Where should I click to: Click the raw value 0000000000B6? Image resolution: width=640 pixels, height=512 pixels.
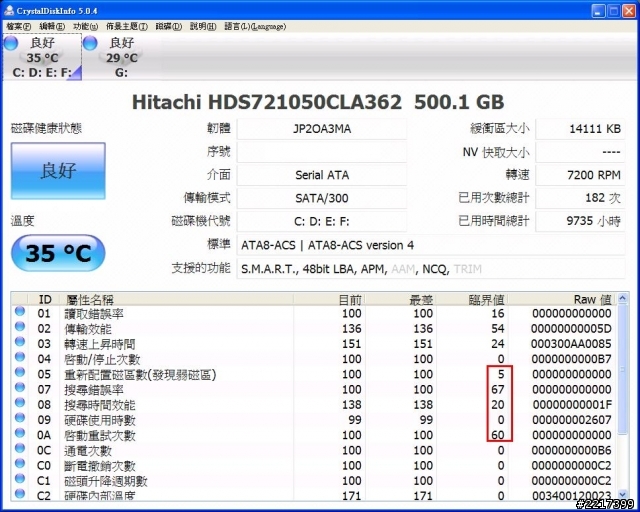pyautogui.click(x=572, y=450)
